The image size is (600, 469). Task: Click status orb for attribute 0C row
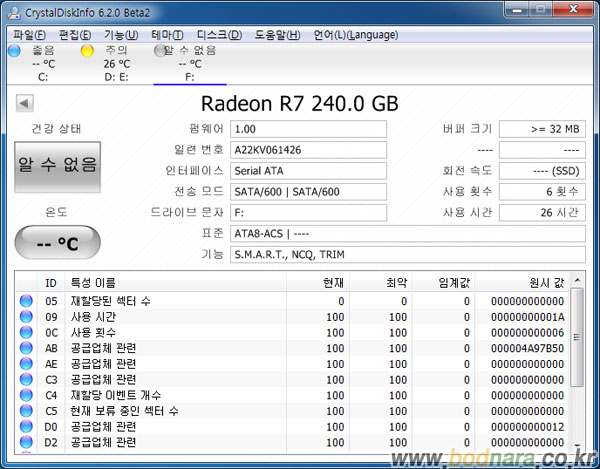[26, 332]
